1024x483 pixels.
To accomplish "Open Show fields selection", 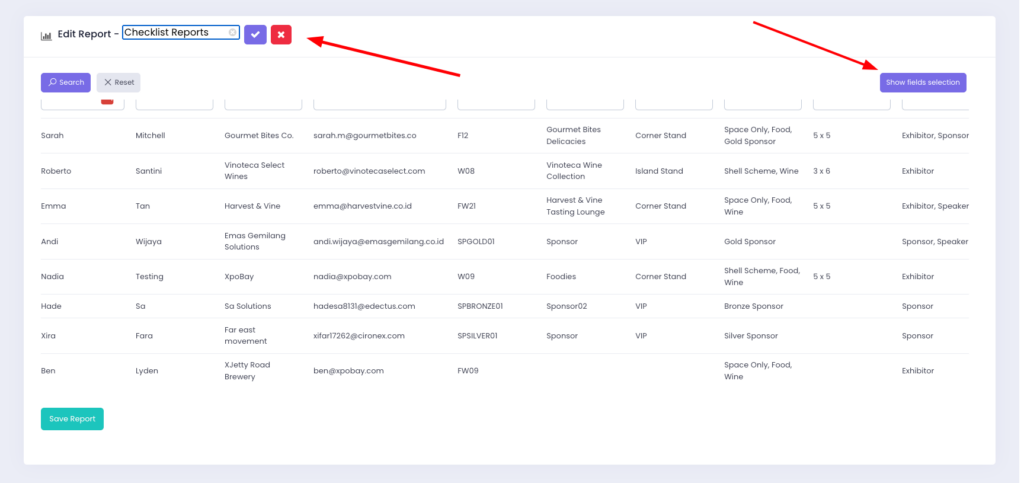I will tap(922, 83).
